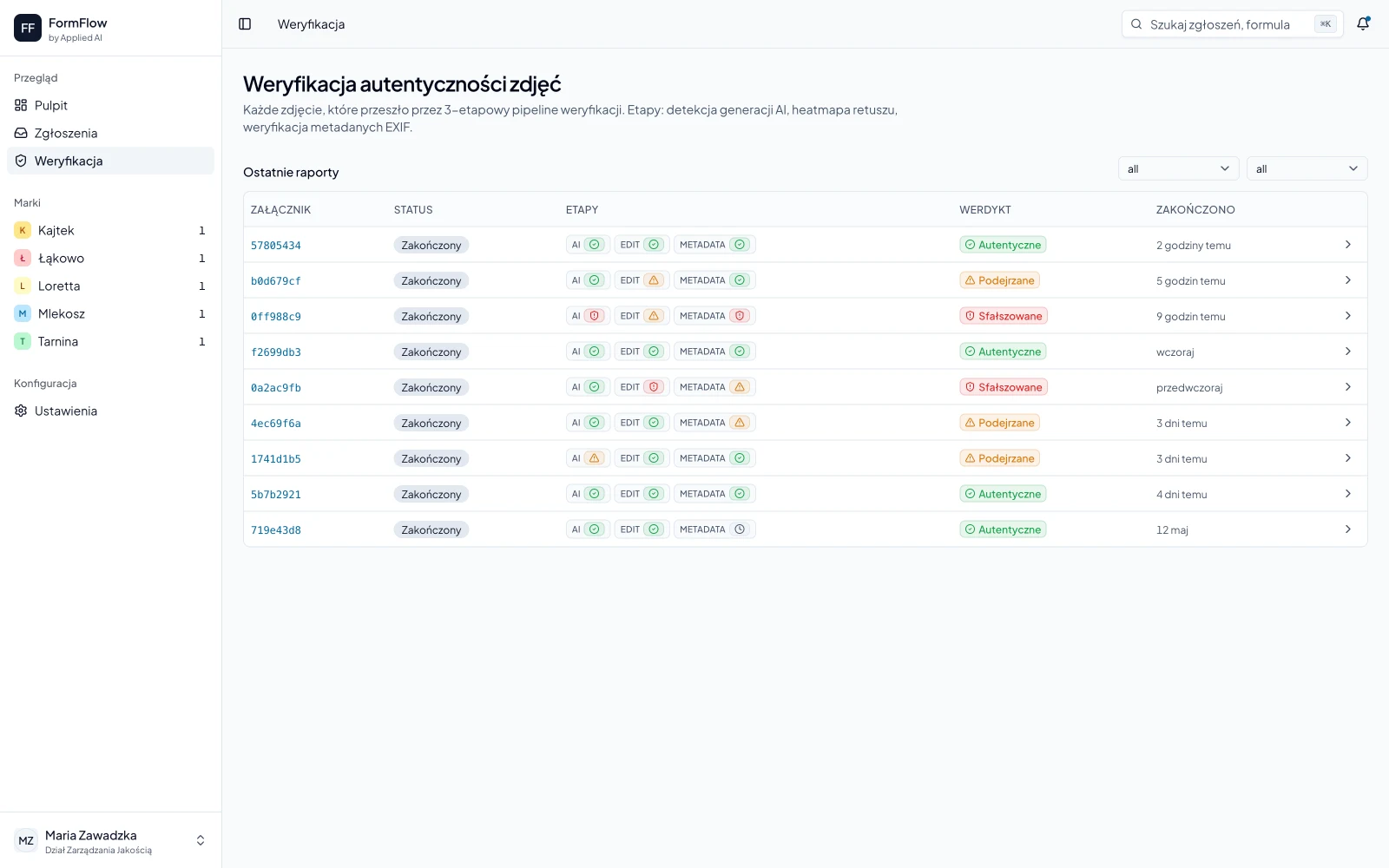Click the WERDYKT column header
The width and height of the screenshot is (1389, 868).
pos(985,210)
